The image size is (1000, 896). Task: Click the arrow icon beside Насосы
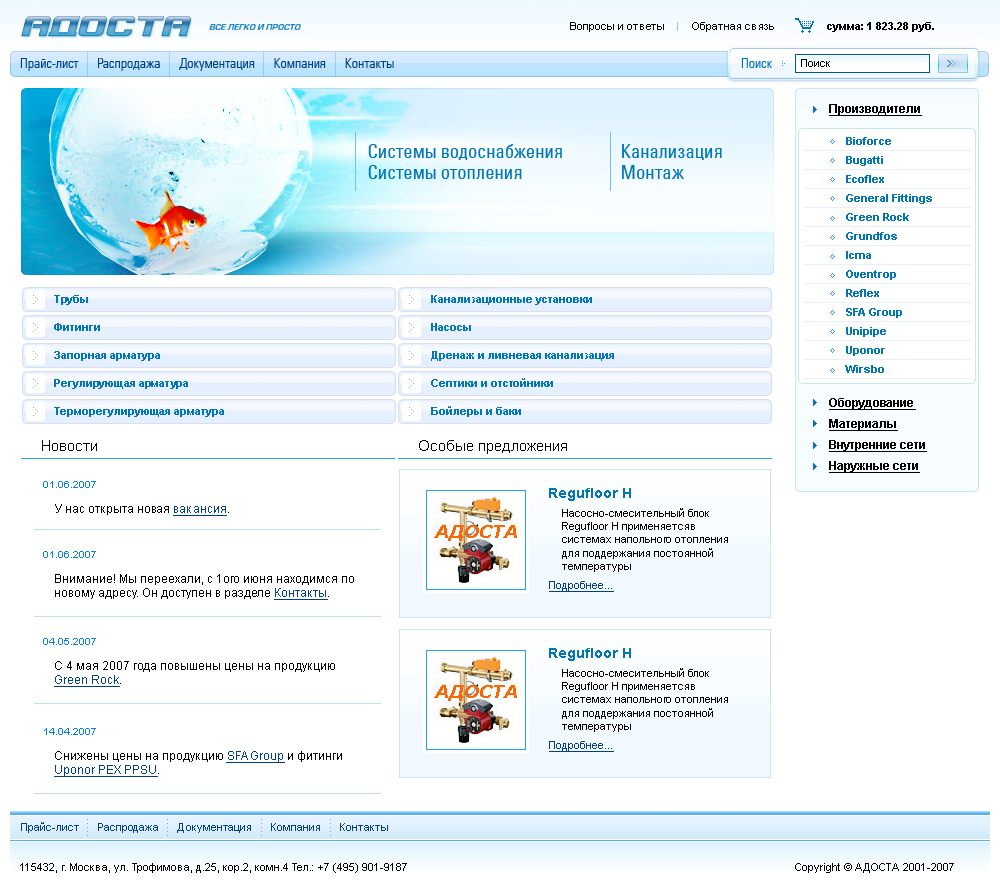click(410, 327)
